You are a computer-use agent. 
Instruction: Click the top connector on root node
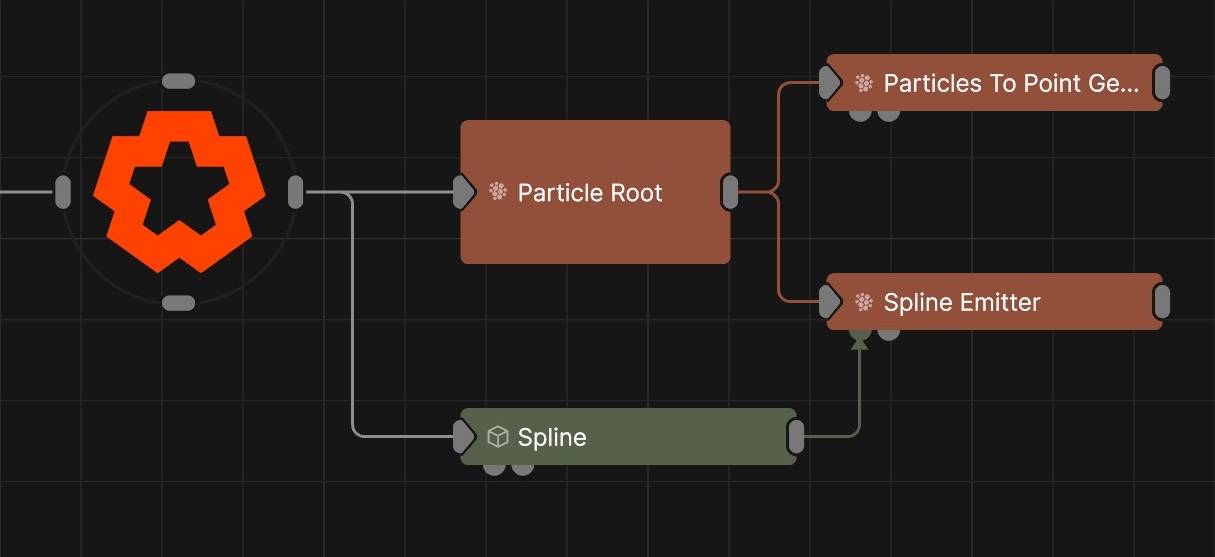(x=178, y=81)
